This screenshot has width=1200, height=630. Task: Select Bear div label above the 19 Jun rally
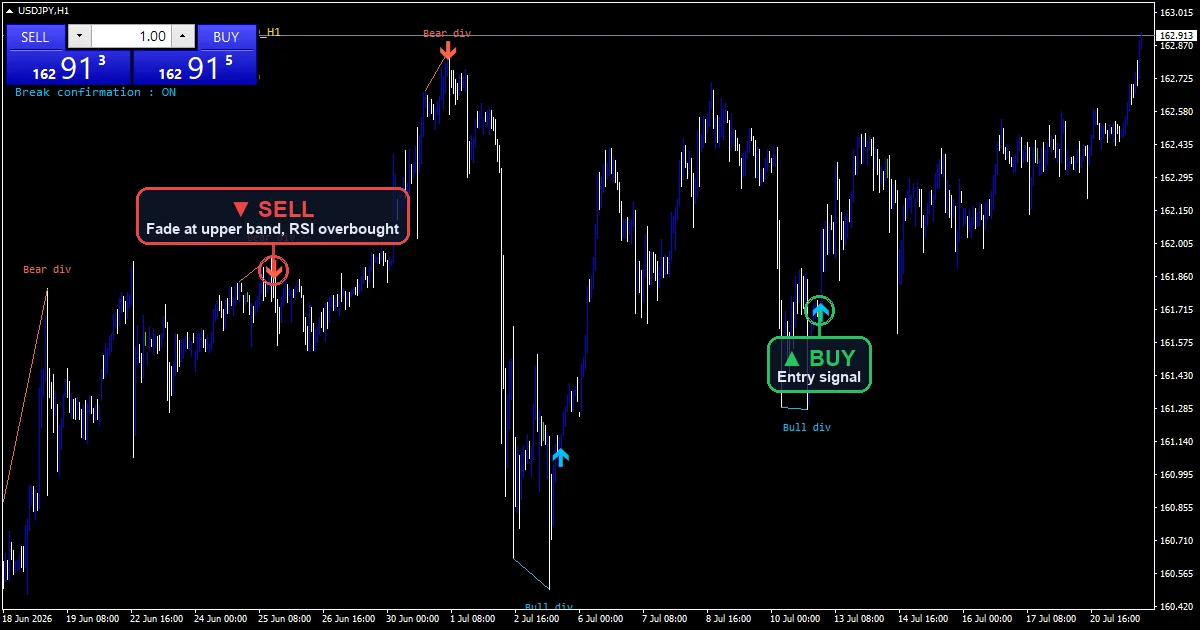(47, 269)
